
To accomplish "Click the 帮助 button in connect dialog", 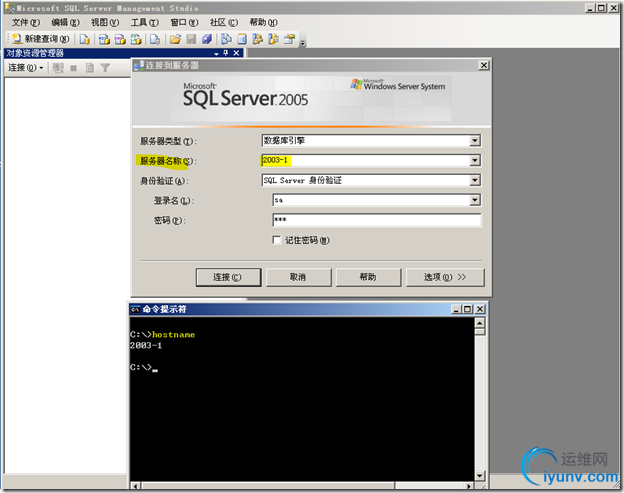I will (x=369, y=277).
